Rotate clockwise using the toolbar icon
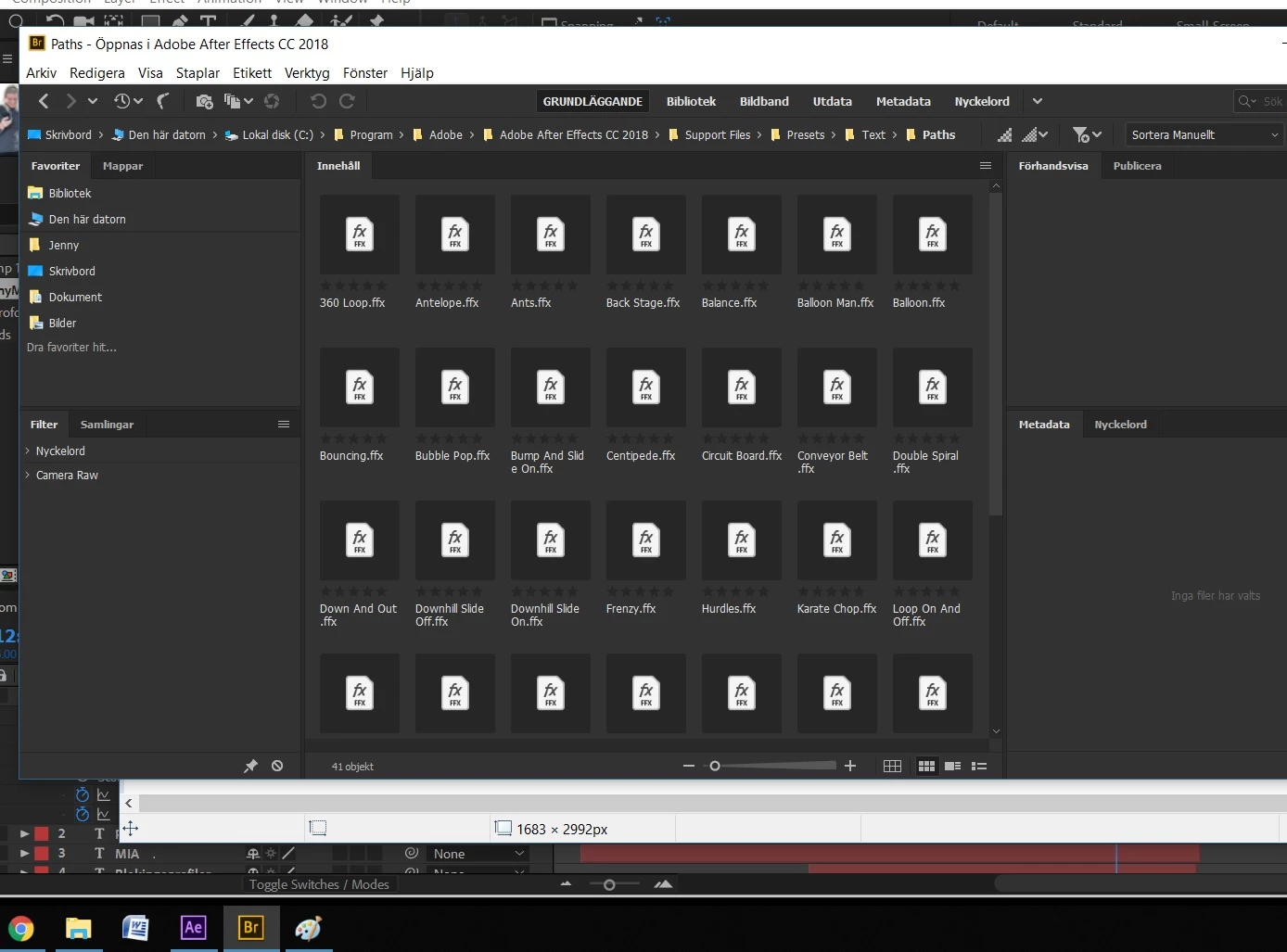Screen dimensions: 1287x952 (348, 101)
